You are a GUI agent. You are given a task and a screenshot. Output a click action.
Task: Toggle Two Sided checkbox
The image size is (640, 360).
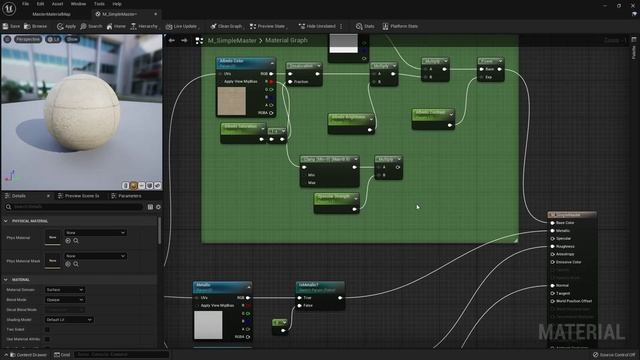(47, 329)
